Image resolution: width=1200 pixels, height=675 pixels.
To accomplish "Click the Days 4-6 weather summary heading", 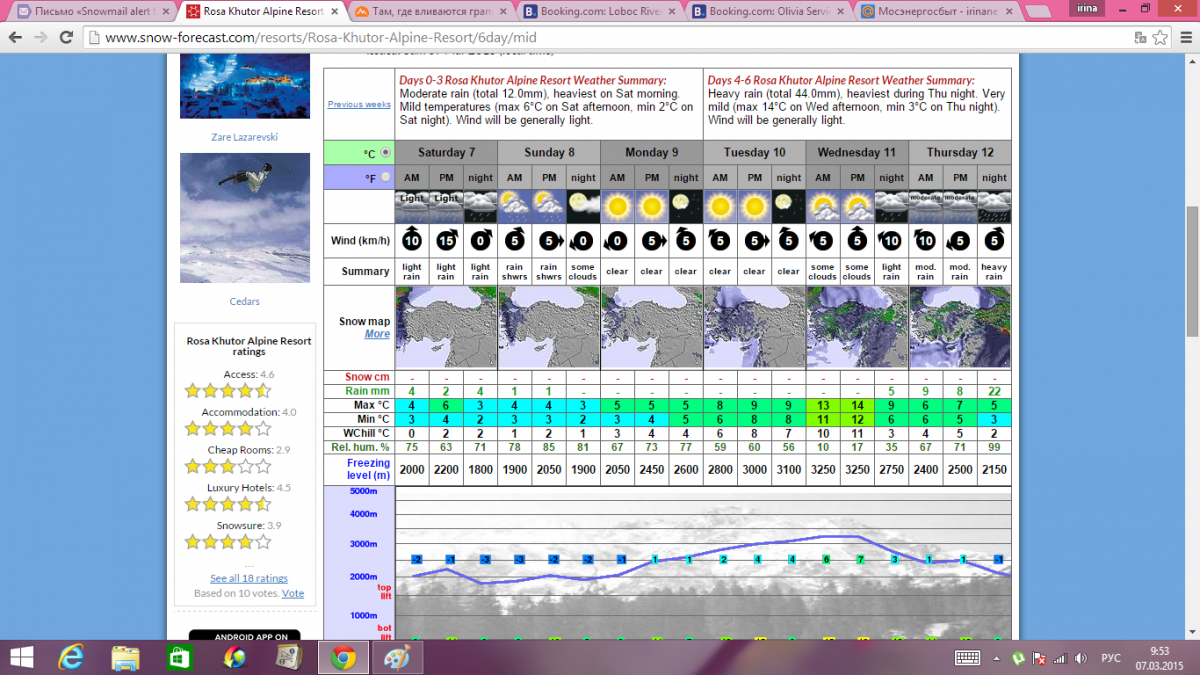I will pos(841,80).
